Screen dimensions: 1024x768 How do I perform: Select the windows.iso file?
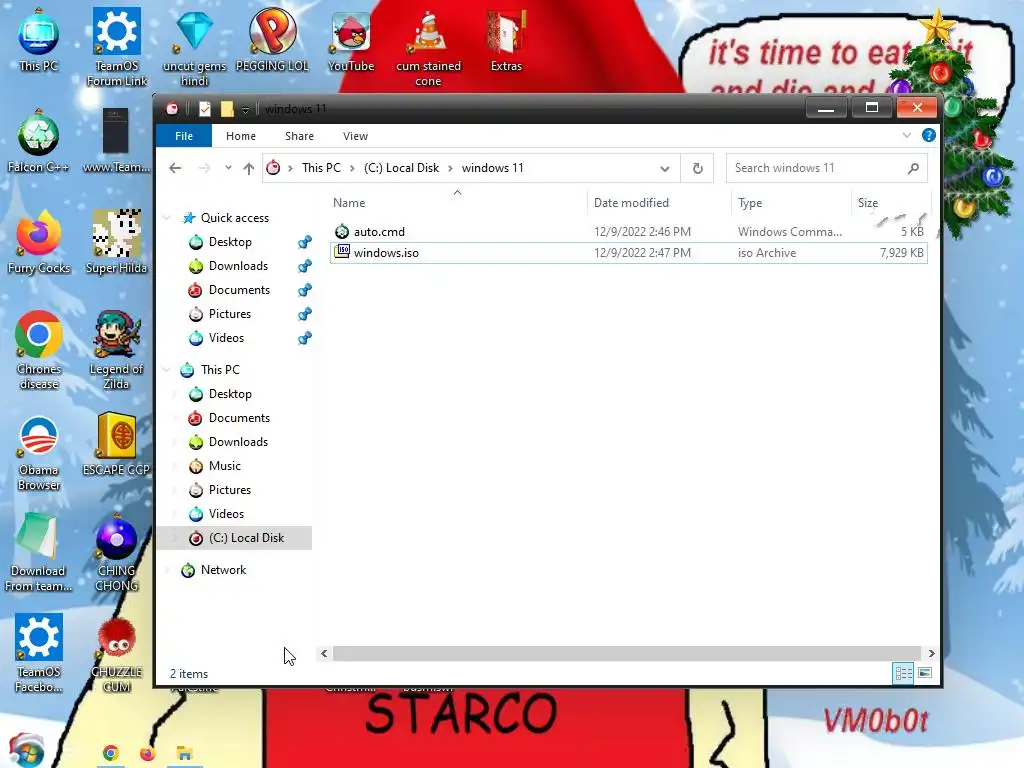pos(628,253)
